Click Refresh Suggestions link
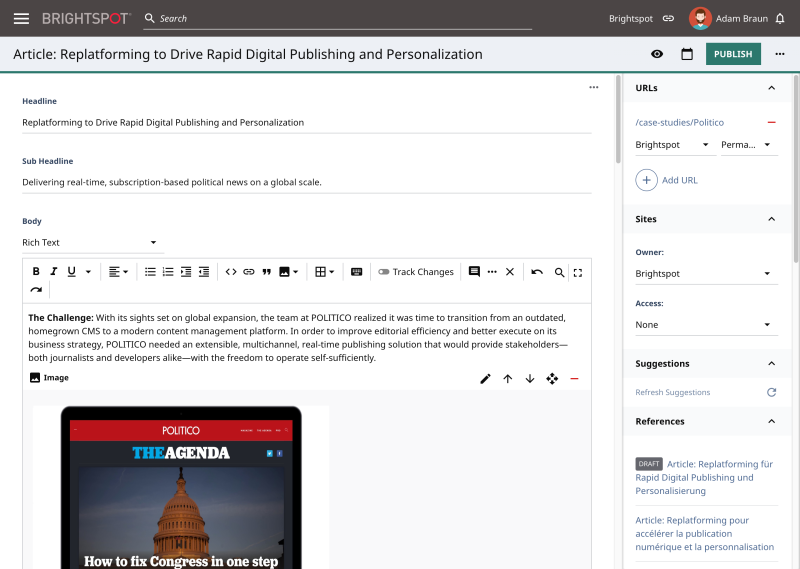This screenshot has width=800, height=569. click(672, 392)
